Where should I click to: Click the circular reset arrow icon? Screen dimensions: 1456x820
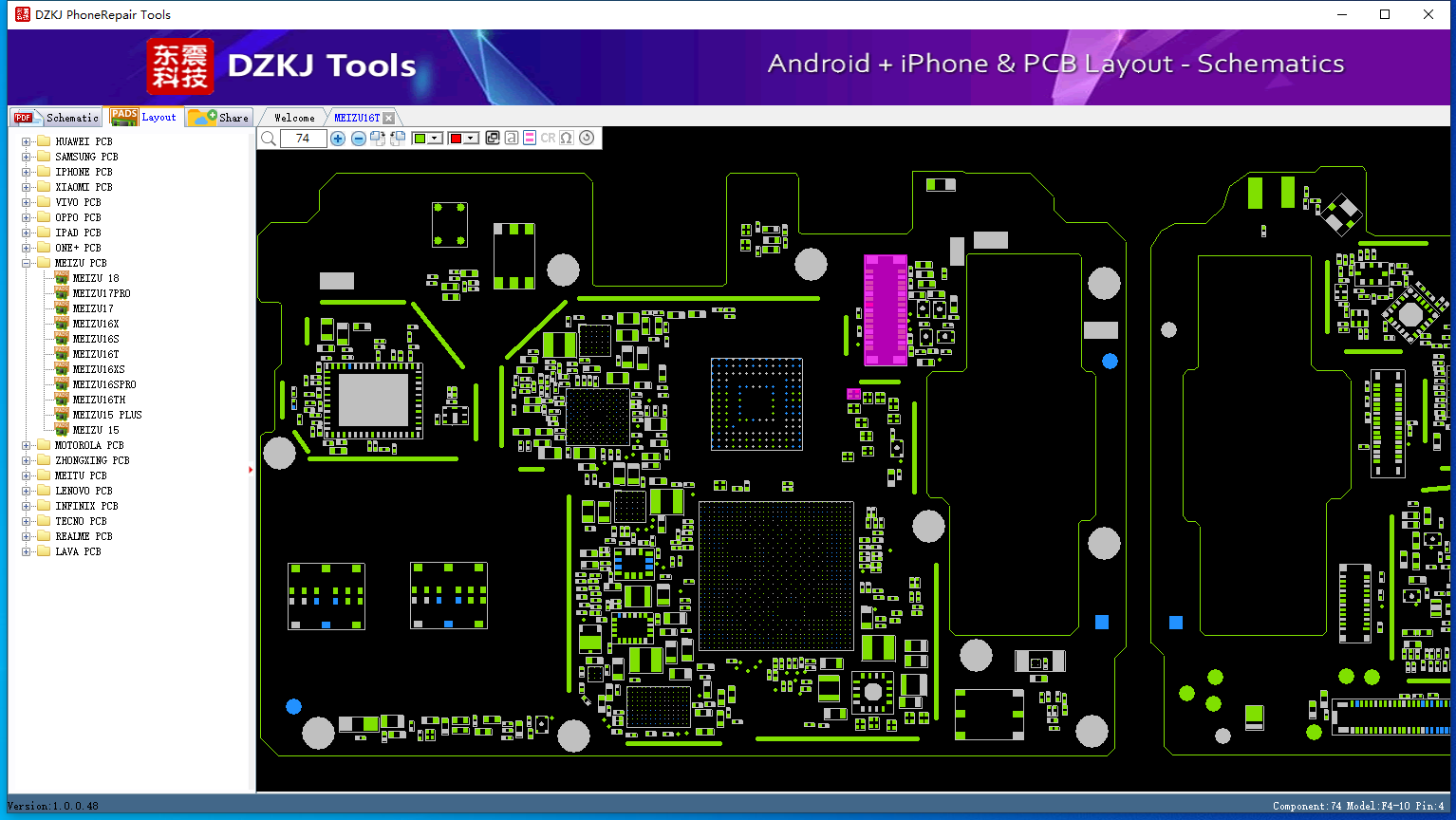(x=587, y=139)
